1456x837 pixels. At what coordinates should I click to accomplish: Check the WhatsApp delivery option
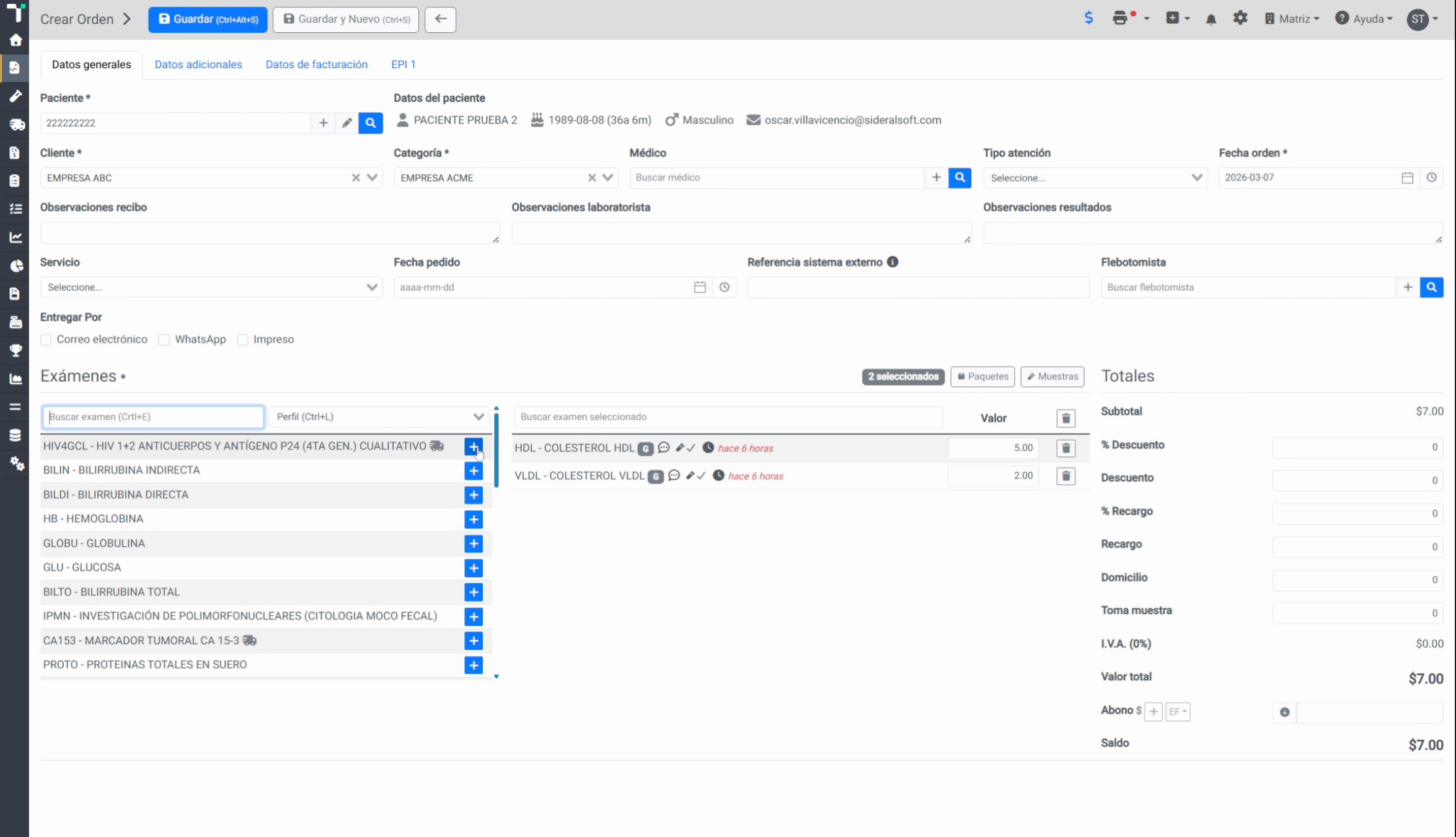click(x=164, y=340)
